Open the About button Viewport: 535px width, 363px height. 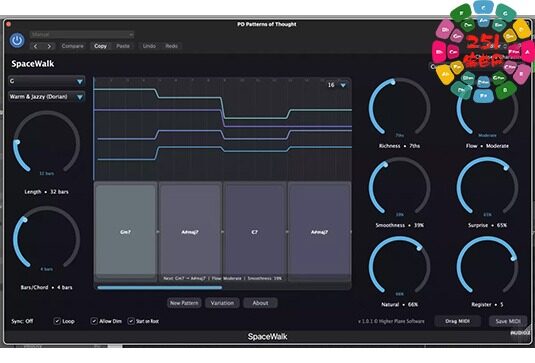tap(260, 303)
